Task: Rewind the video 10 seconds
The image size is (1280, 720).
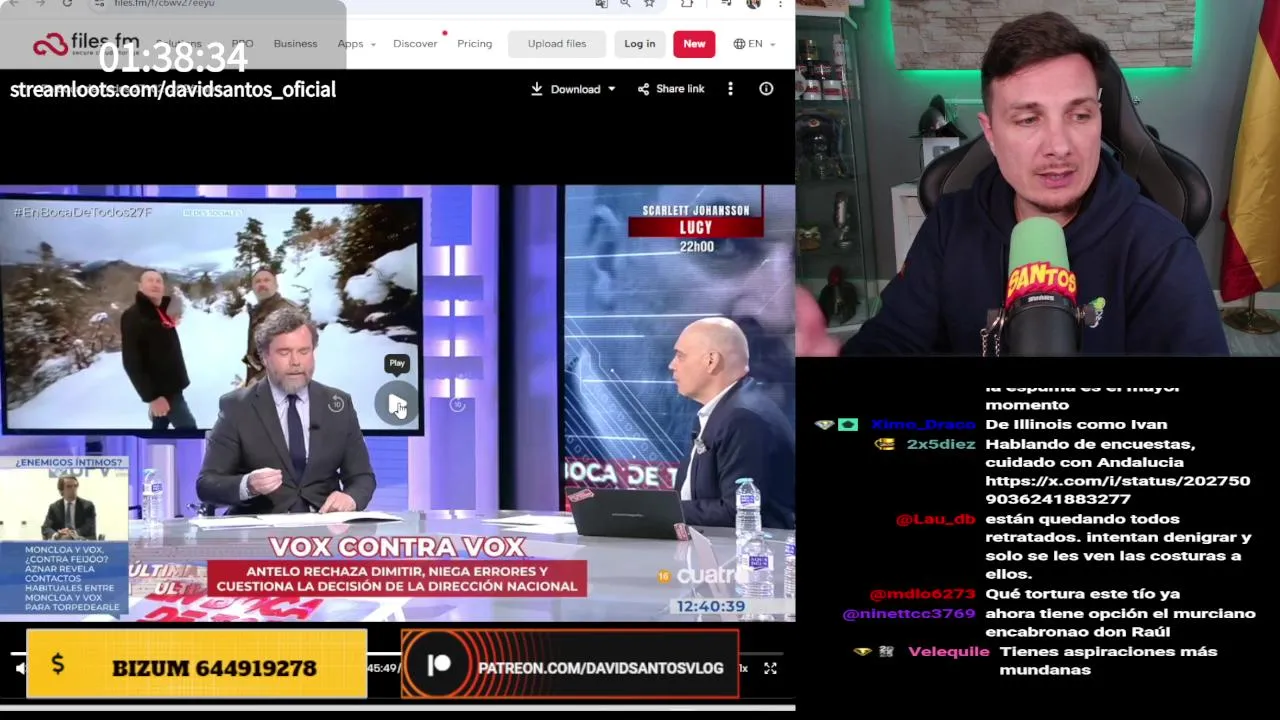Action: pos(336,404)
